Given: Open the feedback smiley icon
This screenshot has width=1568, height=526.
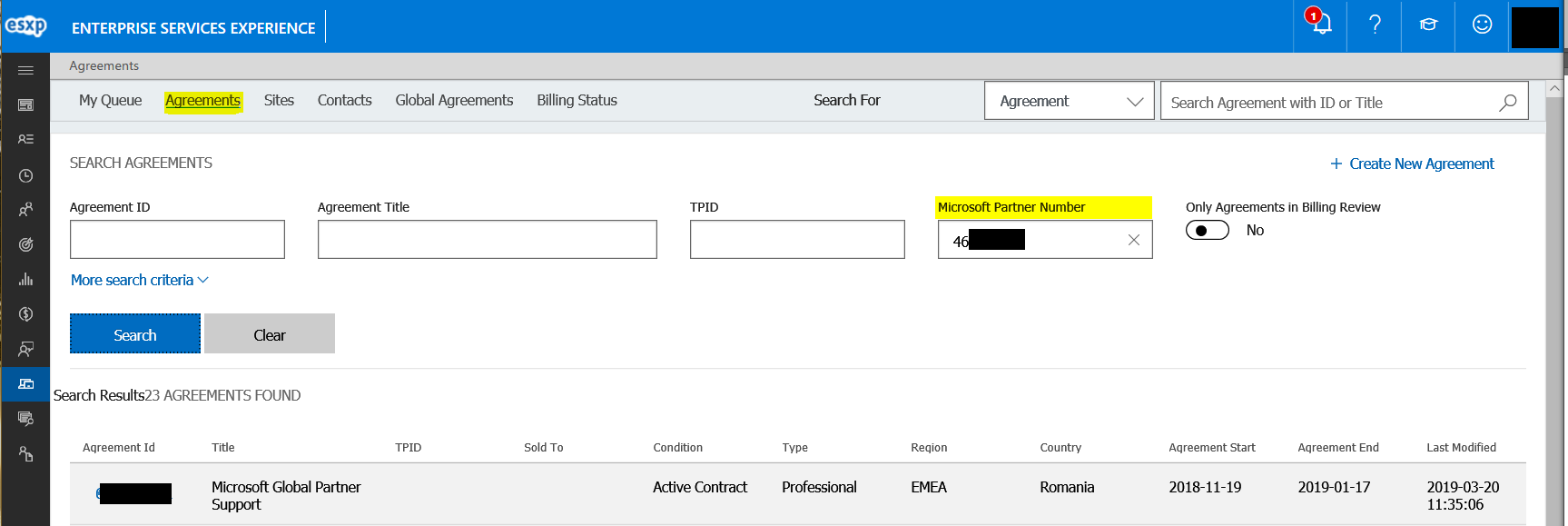Looking at the screenshot, I should point(1482,25).
